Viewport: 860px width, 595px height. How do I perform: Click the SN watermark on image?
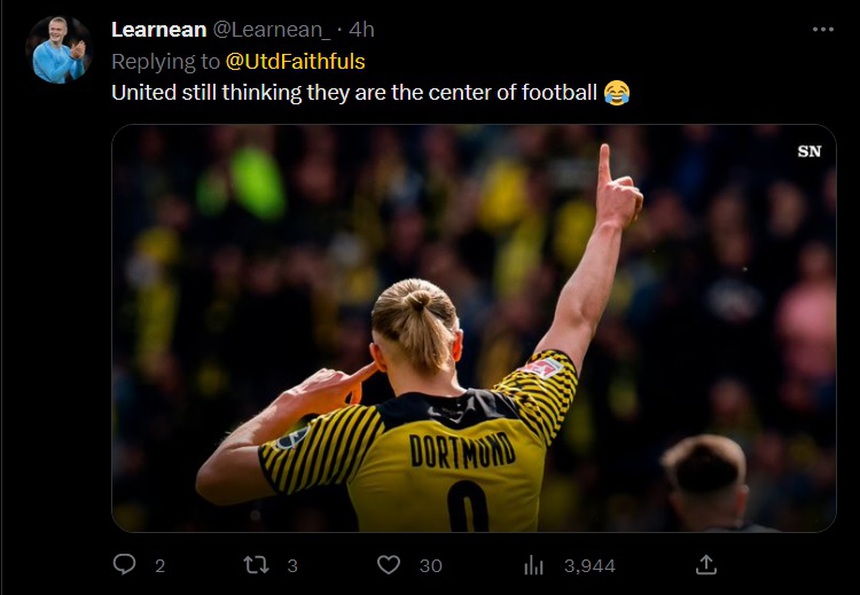coord(809,151)
